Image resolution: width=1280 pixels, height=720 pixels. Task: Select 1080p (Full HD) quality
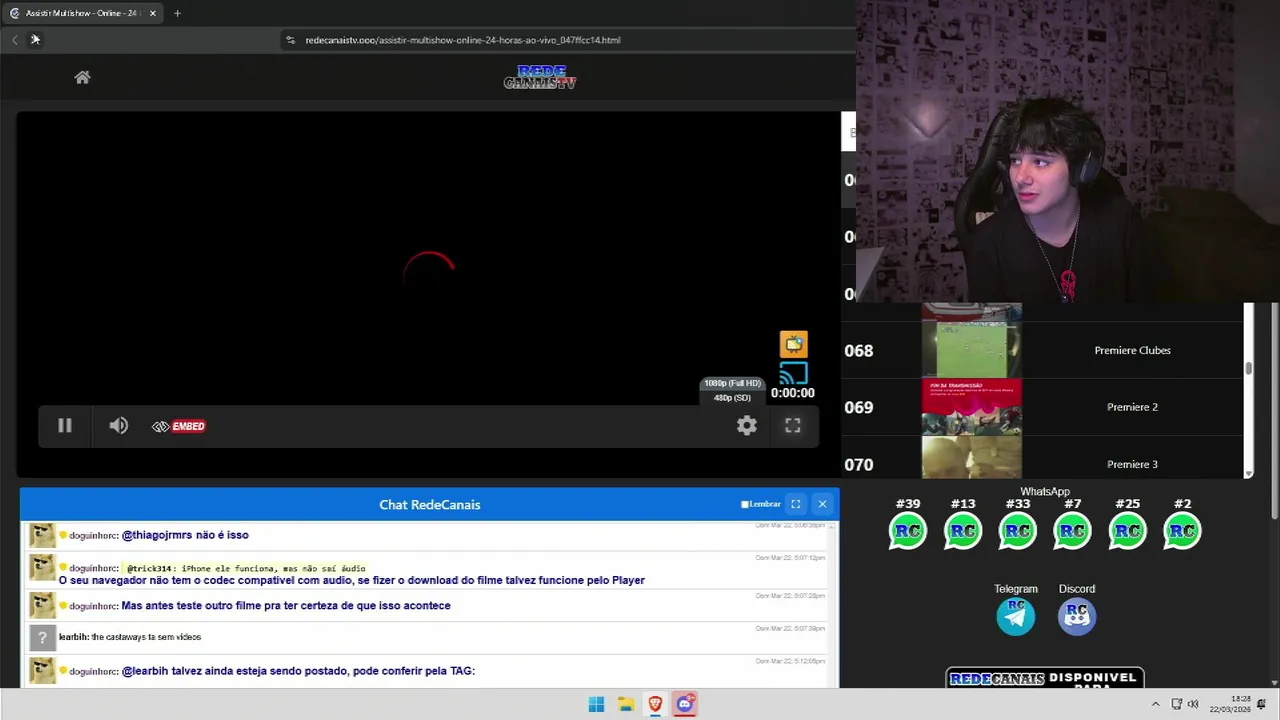coord(732,383)
